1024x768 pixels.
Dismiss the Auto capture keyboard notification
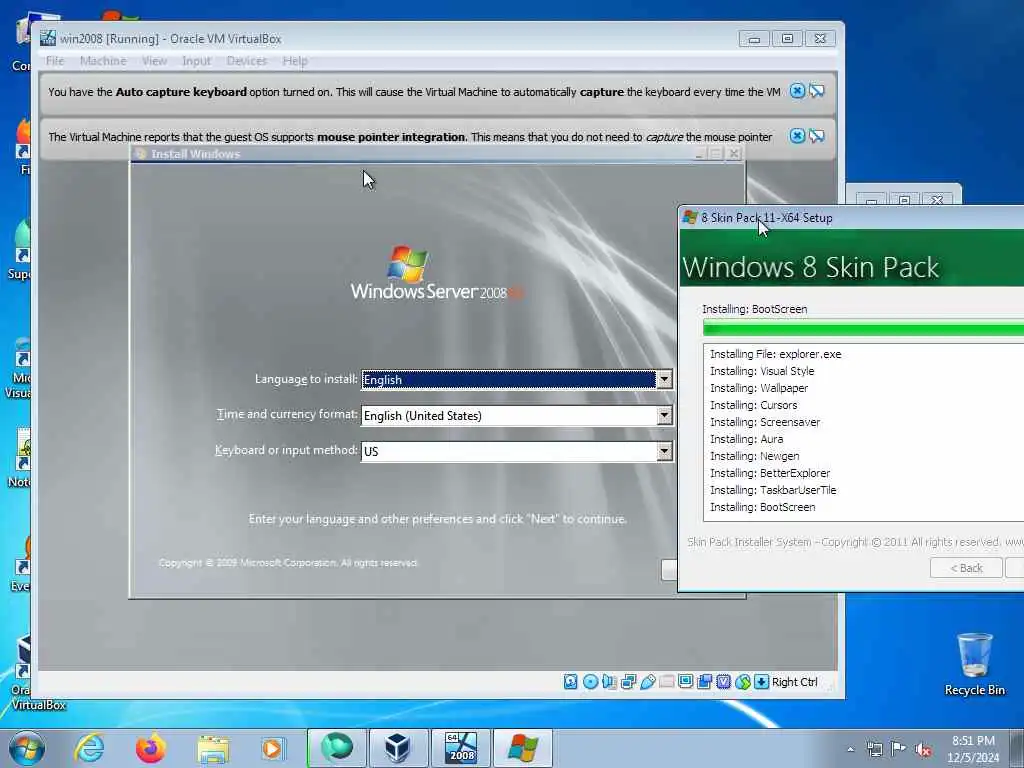[x=797, y=91]
